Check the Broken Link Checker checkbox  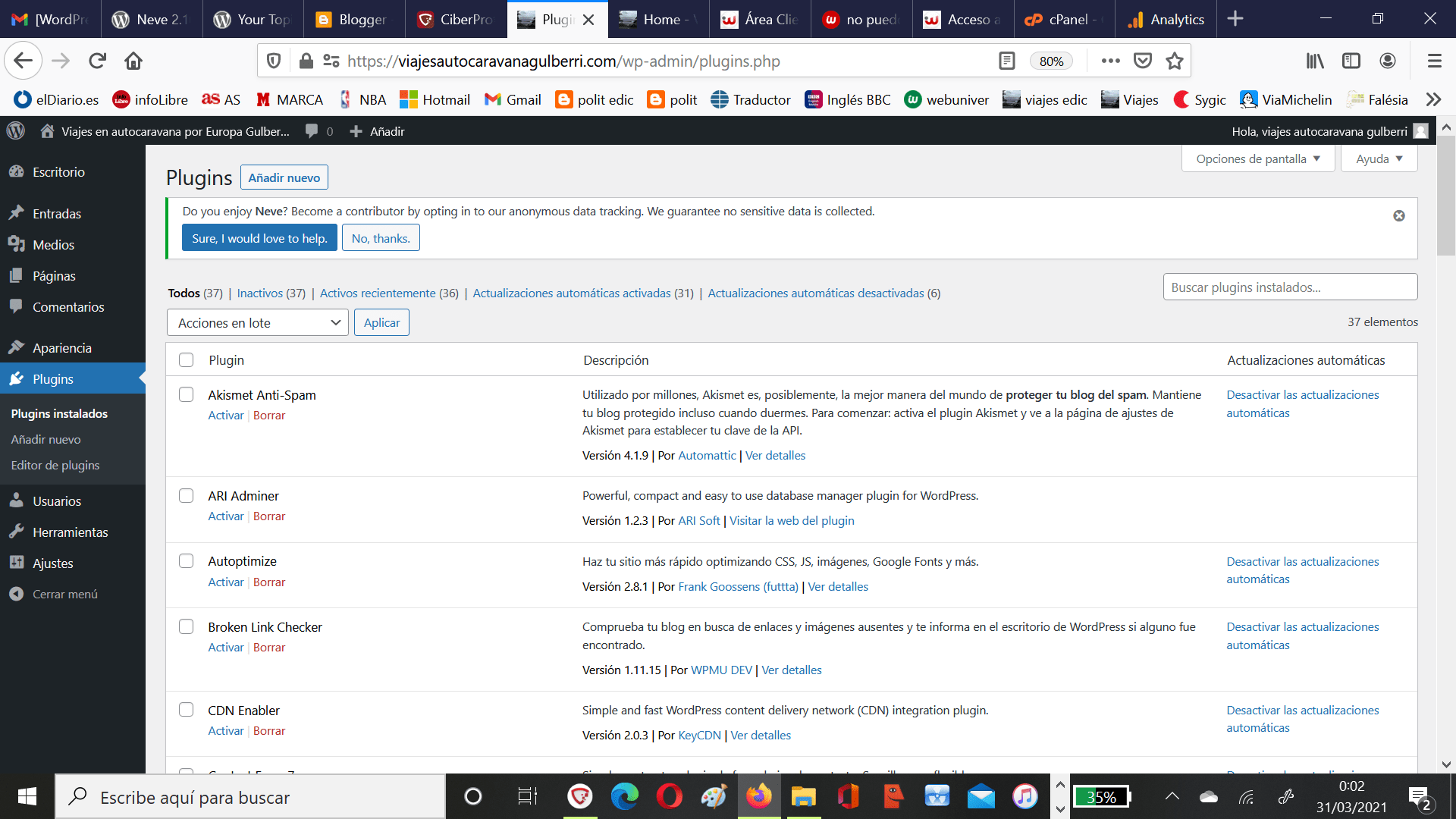[x=186, y=626]
